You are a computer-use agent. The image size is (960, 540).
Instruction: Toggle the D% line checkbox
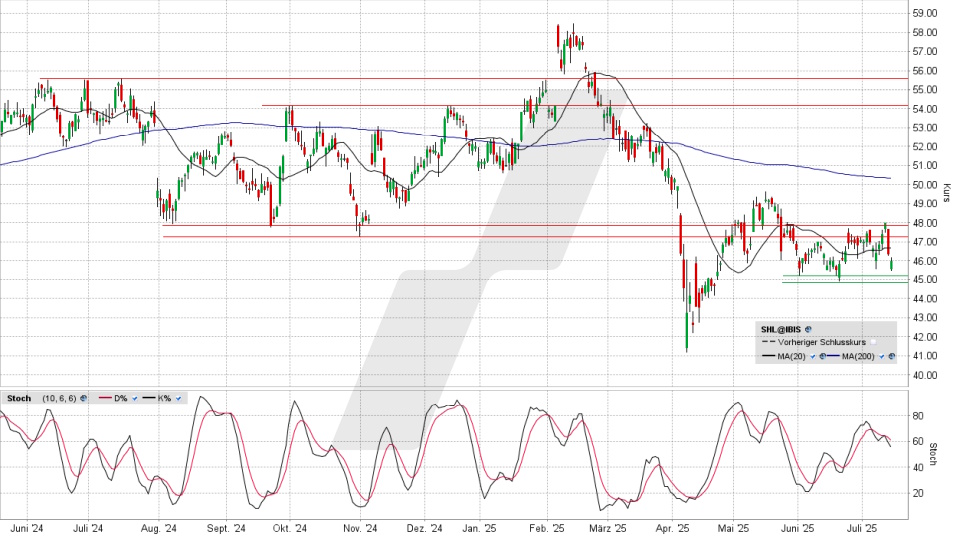click(135, 399)
